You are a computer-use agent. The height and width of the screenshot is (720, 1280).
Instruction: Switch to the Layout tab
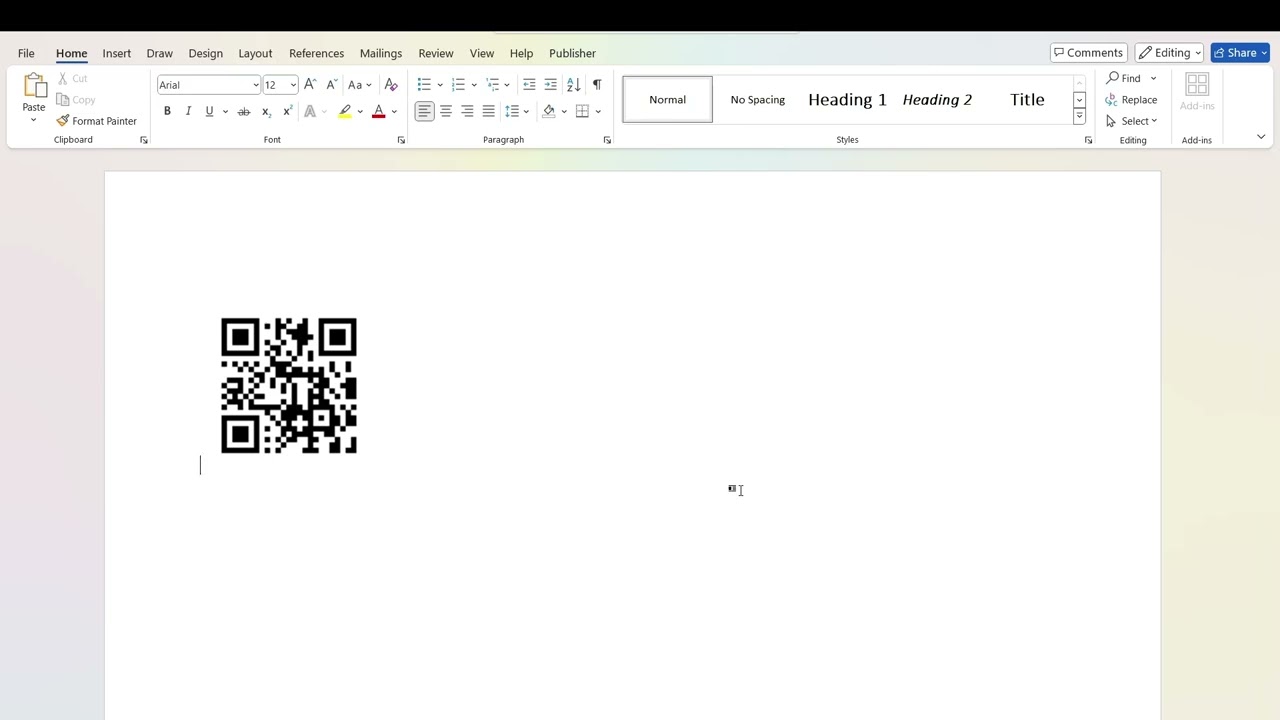(x=255, y=53)
